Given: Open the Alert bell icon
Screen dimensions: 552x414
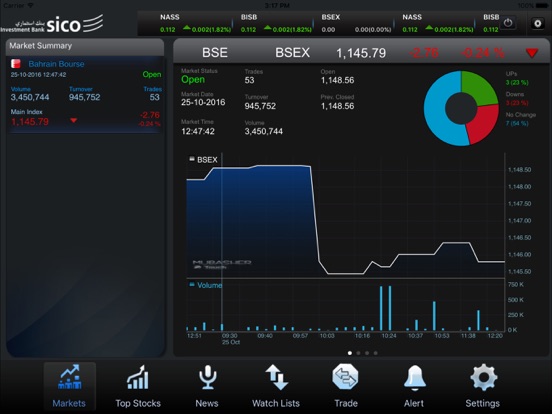Looking at the screenshot, I should point(415,377).
